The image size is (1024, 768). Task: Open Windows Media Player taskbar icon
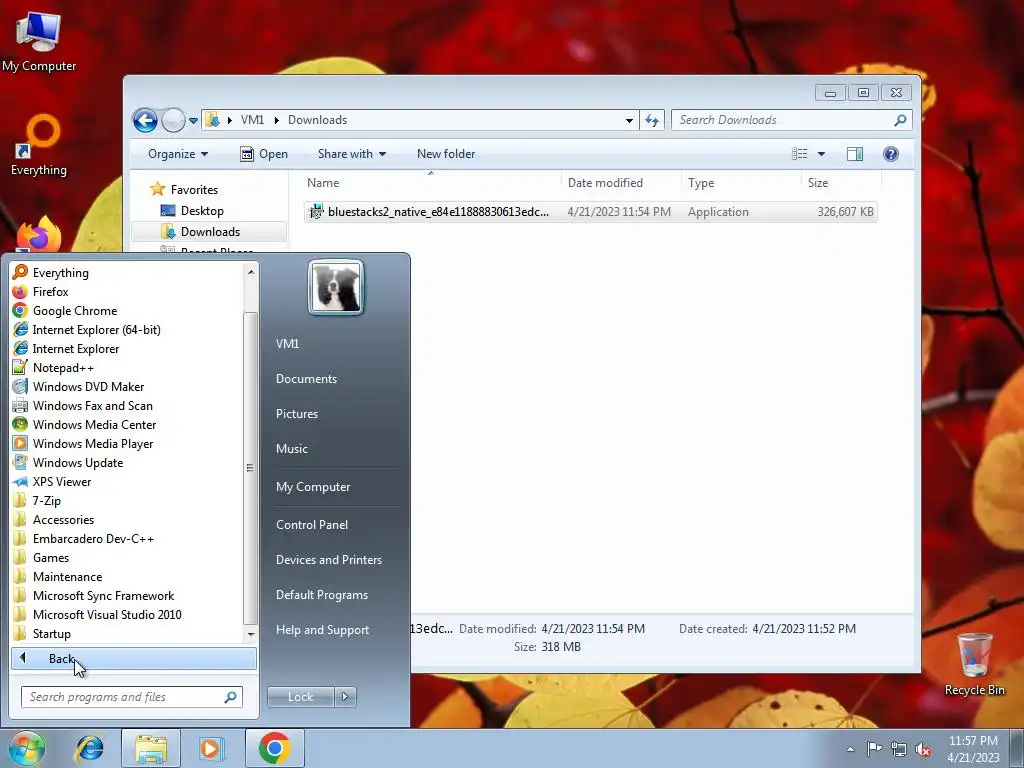coord(212,748)
